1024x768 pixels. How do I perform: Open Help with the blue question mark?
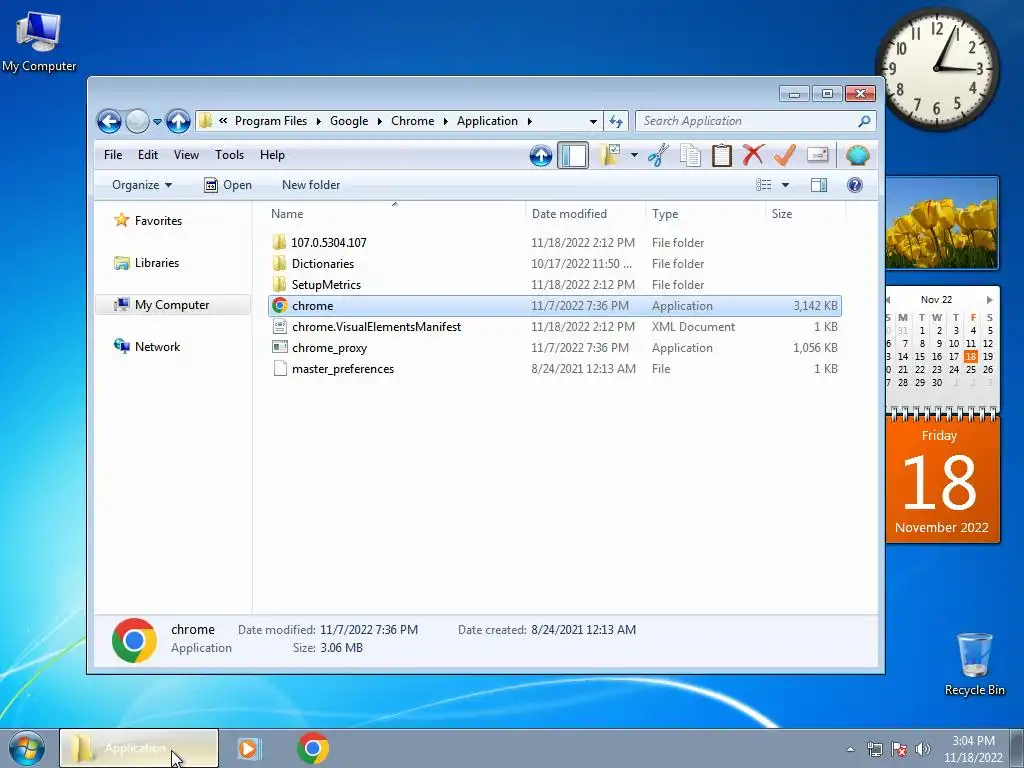pos(855,185)
